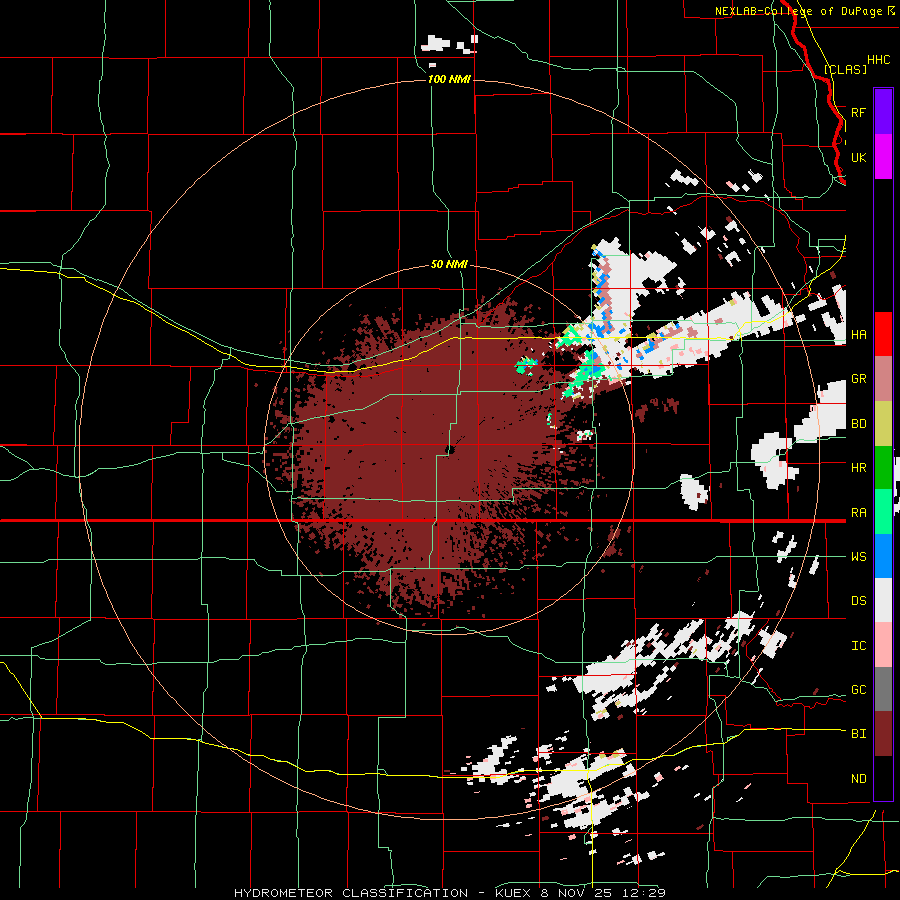Click the "UK" legend label

(x=858, y=157)
